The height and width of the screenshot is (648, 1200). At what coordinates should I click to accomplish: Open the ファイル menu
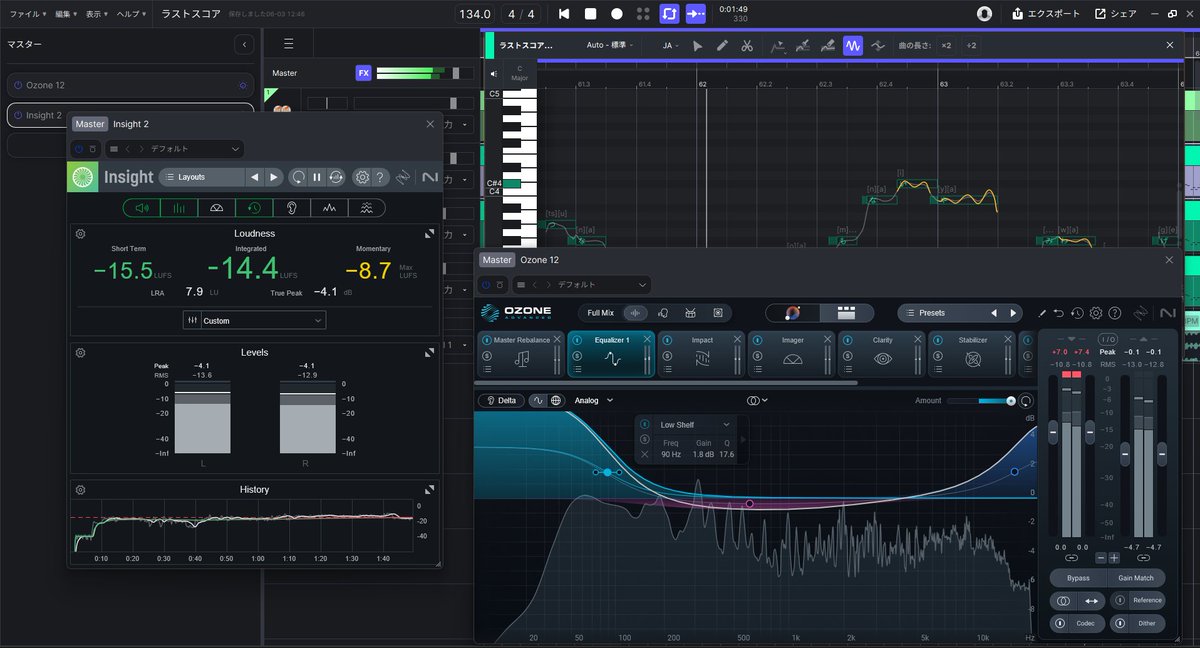pos(28,14)
